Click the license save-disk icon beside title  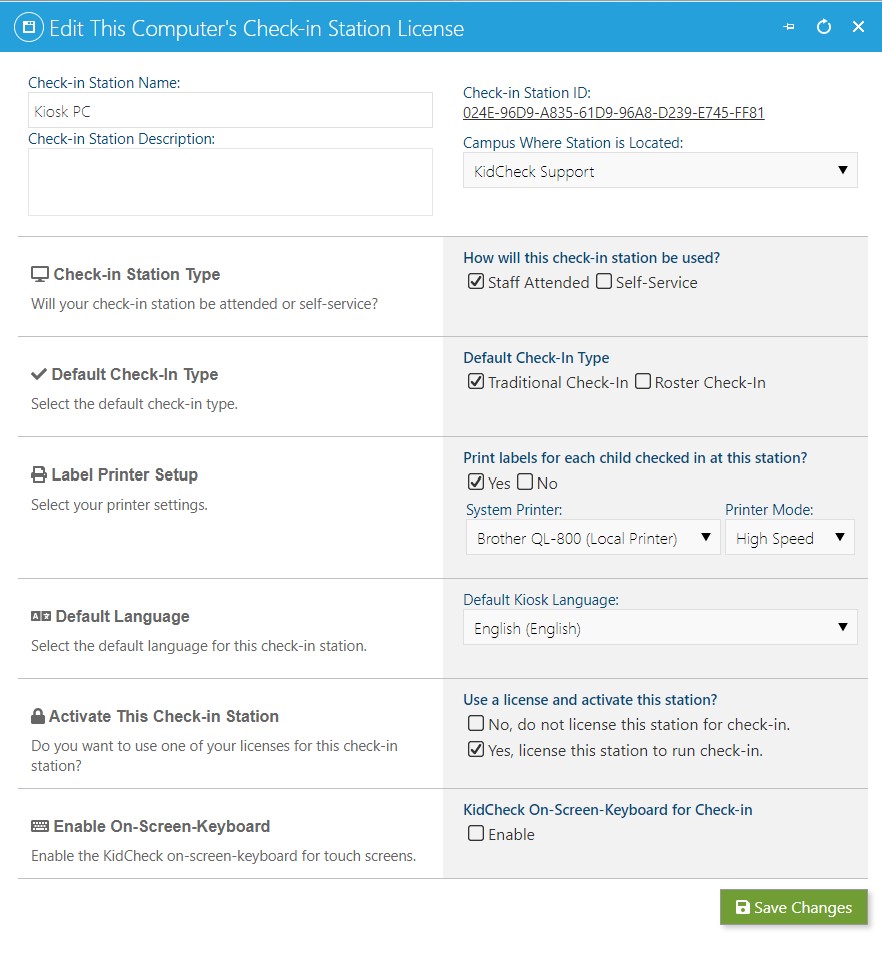click(x=29, y=27)
